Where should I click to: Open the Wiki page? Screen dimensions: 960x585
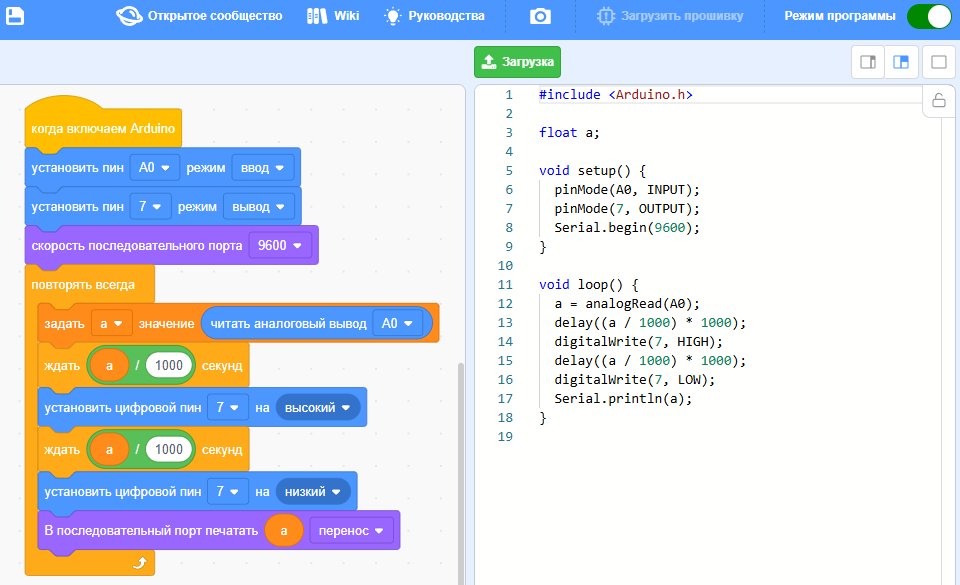pos(333,16)
